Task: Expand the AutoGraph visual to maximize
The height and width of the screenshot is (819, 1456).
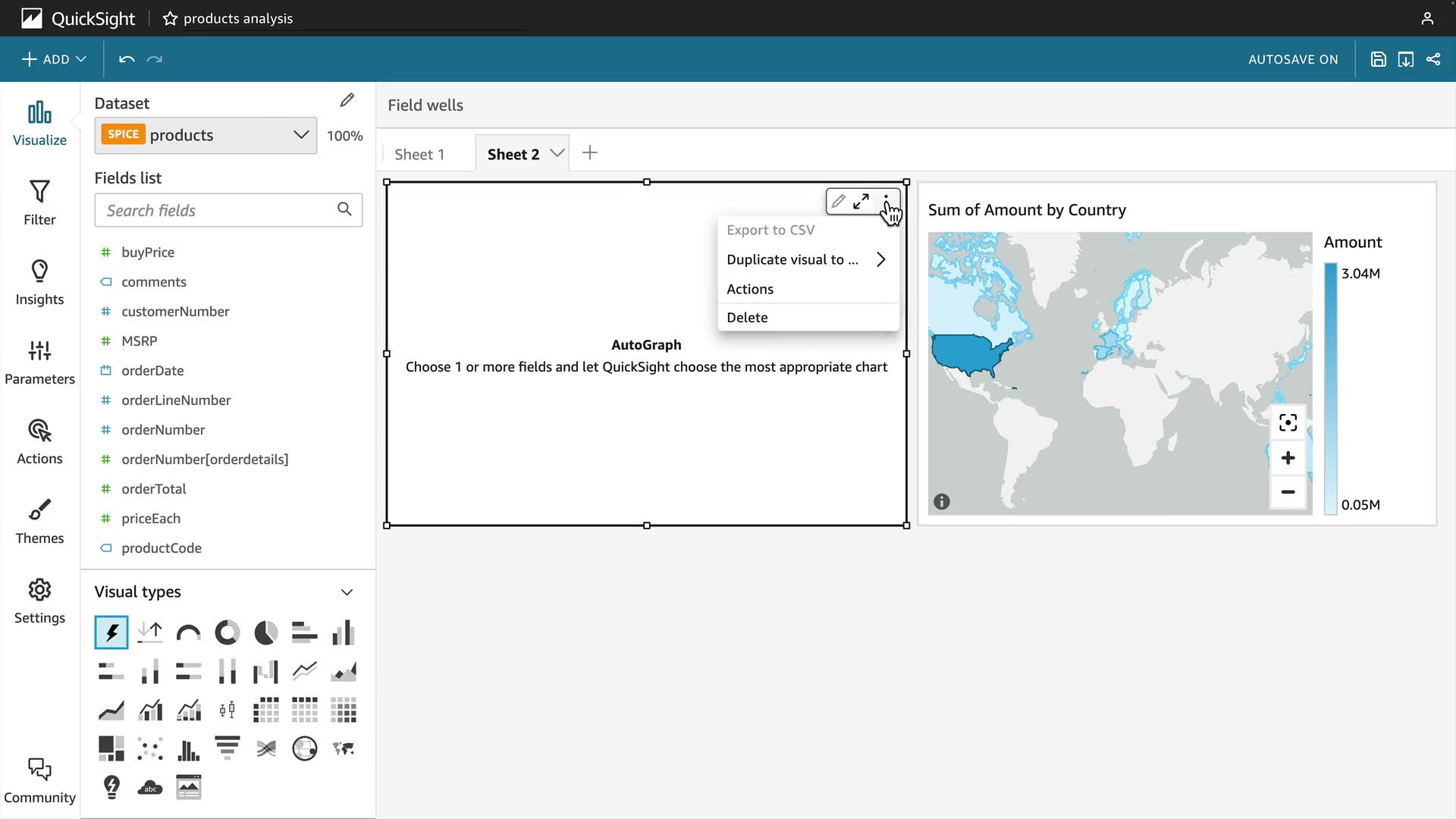Action: tap(861, 202)
